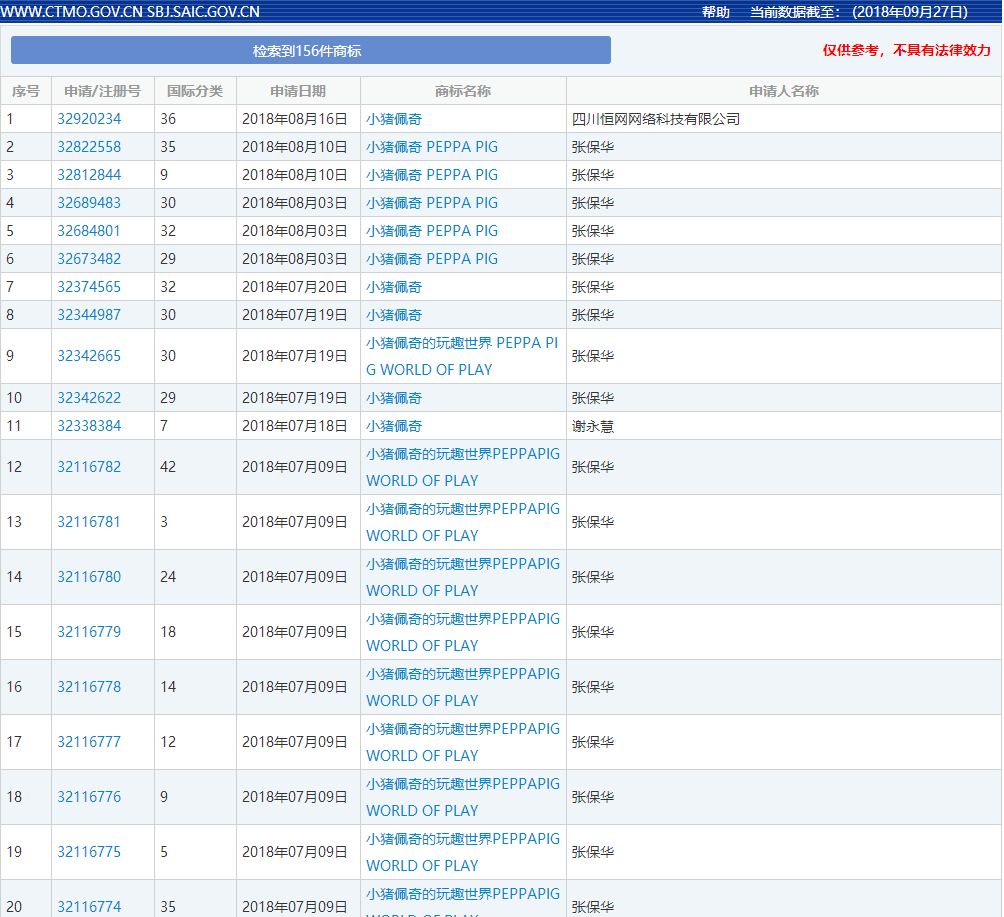
Task: Open trademark name for application 32116777
Action: 462,742
